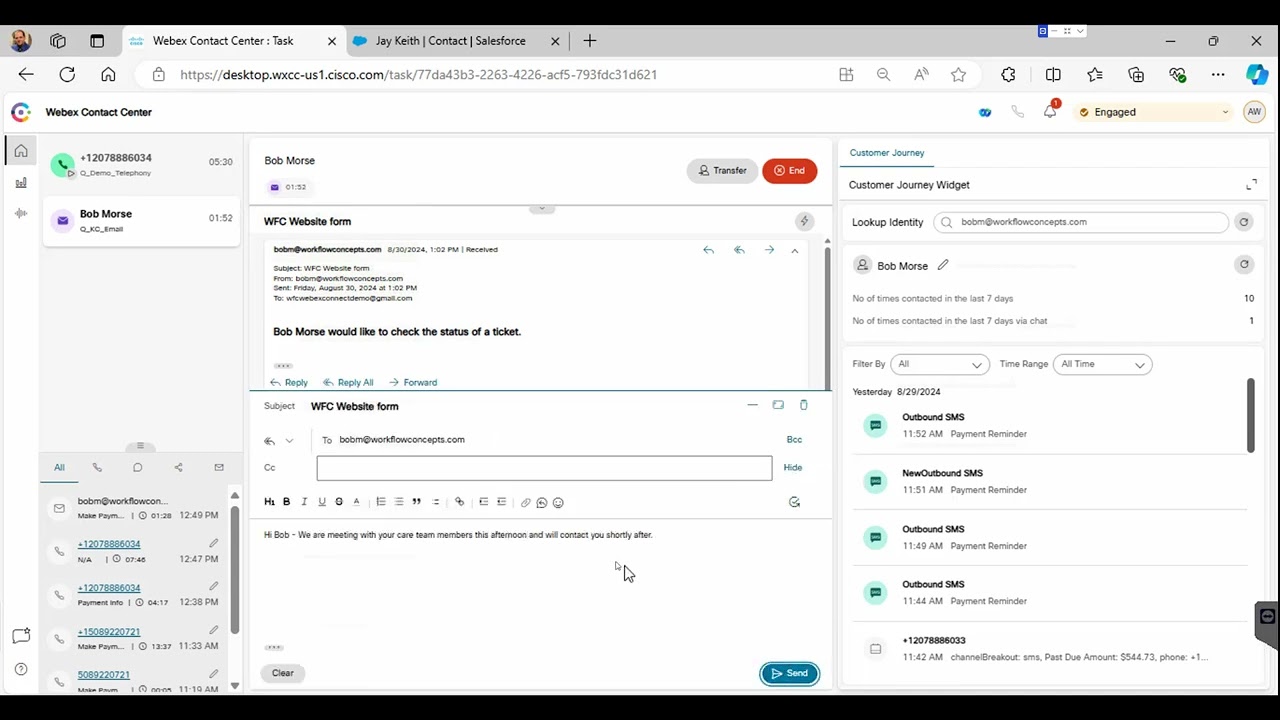
Task: Refresh the Lookup Identity search
Action: click(x=1244, y=222)
